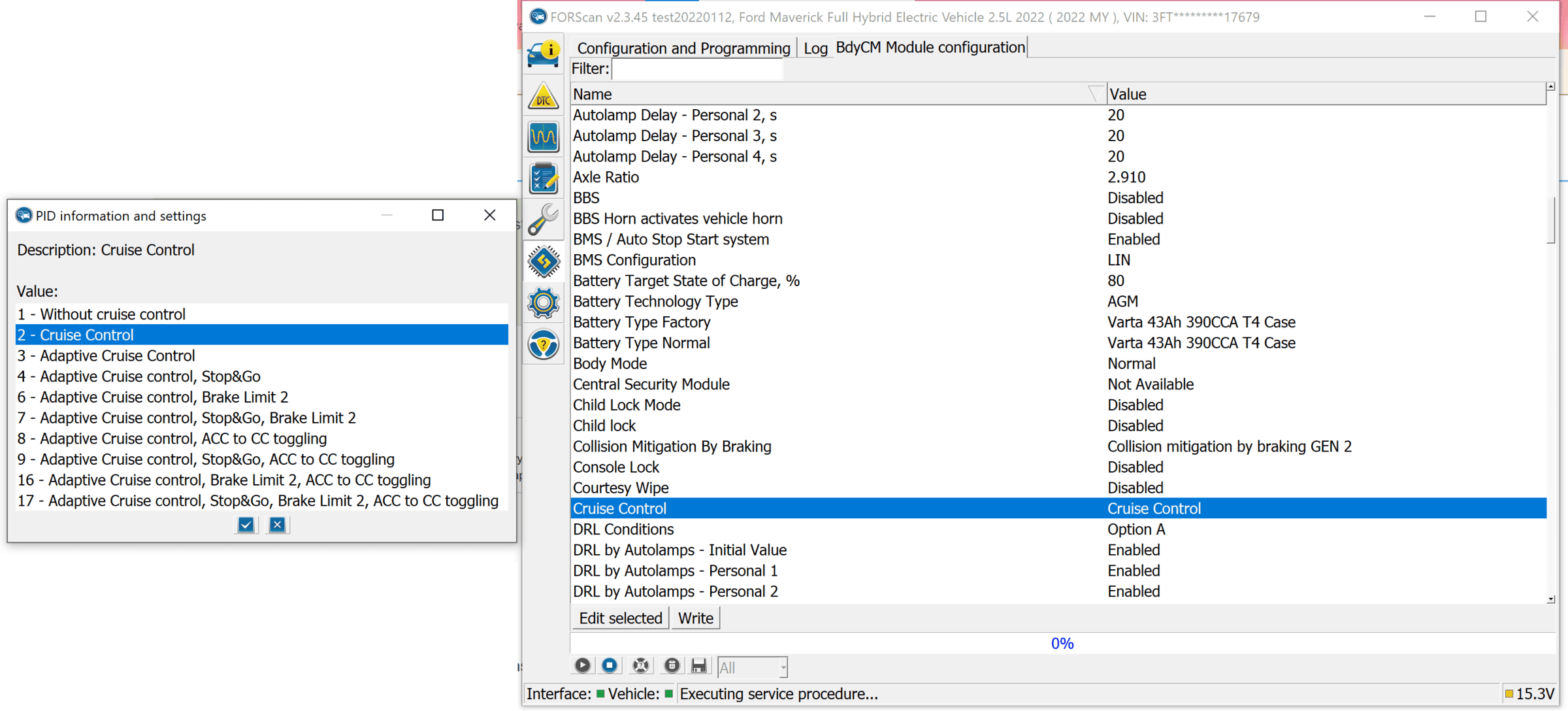Select the Cruise Control row in the configuration list
Screen dimensions: 1568x711
1058,508
